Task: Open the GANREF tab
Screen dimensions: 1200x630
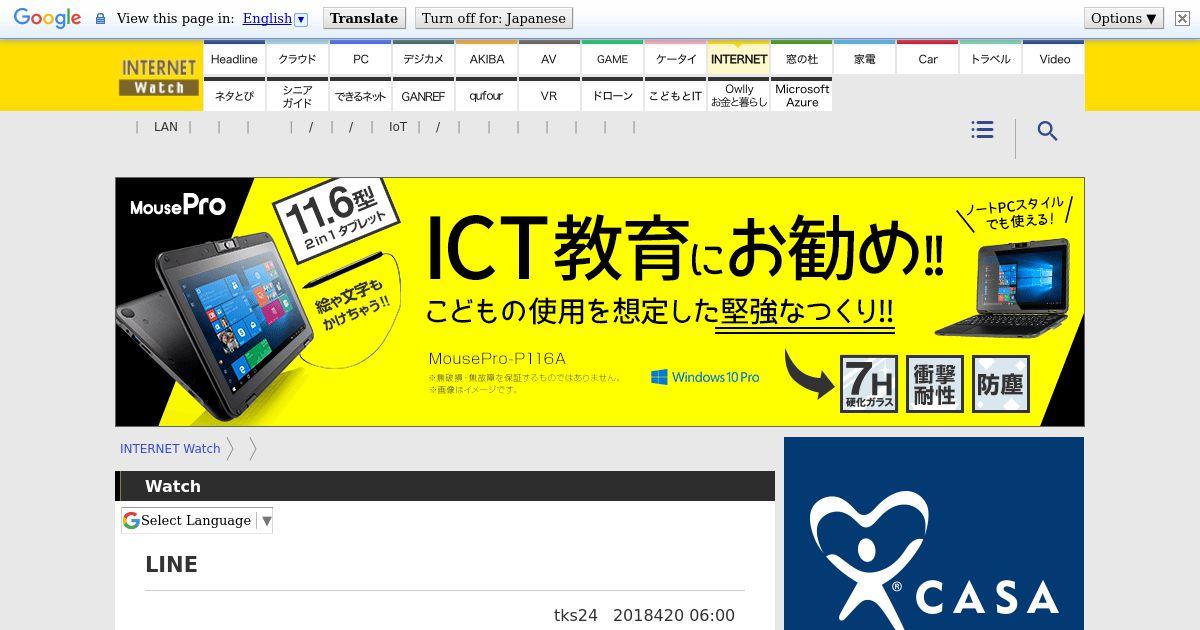Action: click(x=424, y=95)
